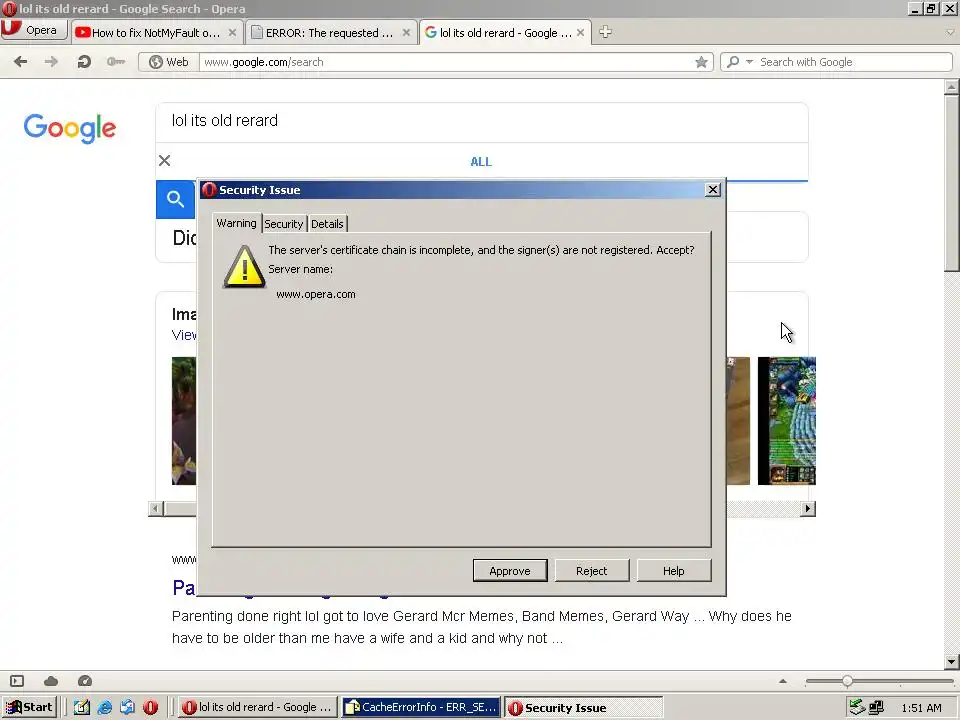Viewport: 960px width, 720px height.
Task: Click the Web site info badge
Action: click(x=169, y=62)
